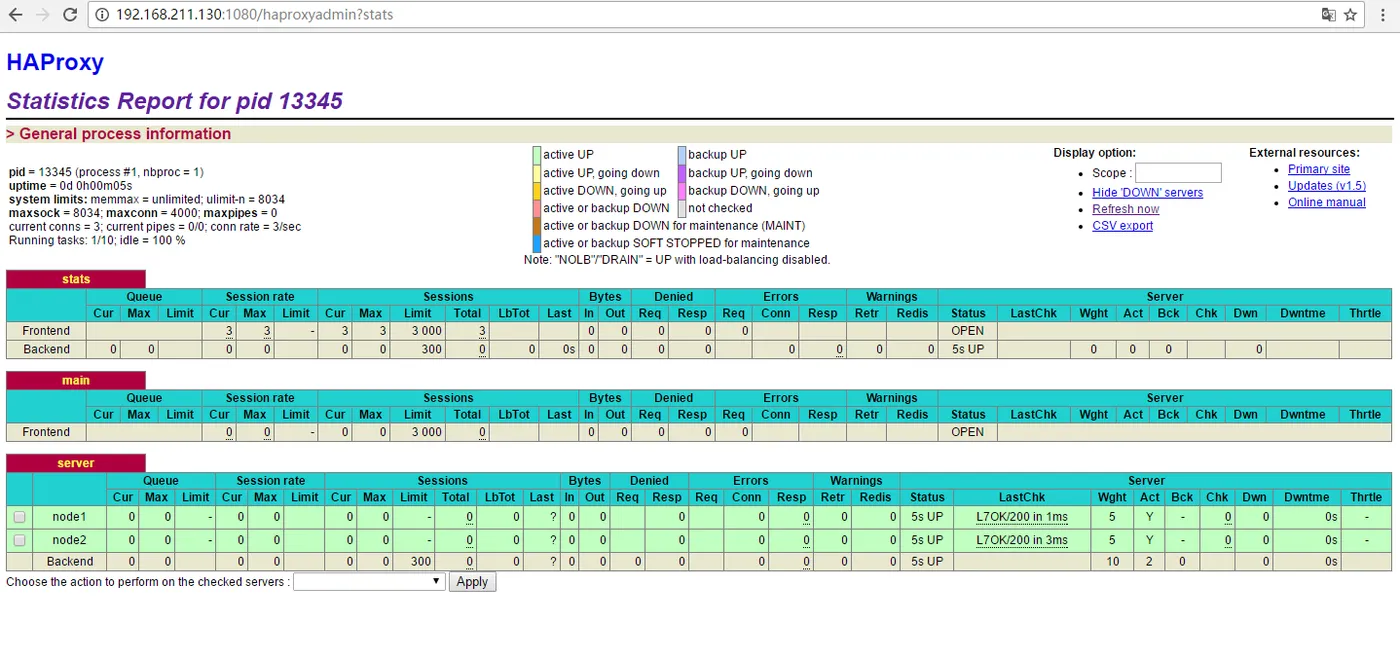The width and height of the screenshot is (1400, 659).
Task: Click the stats Backend 5s UP status
Action: click(968, 349)
